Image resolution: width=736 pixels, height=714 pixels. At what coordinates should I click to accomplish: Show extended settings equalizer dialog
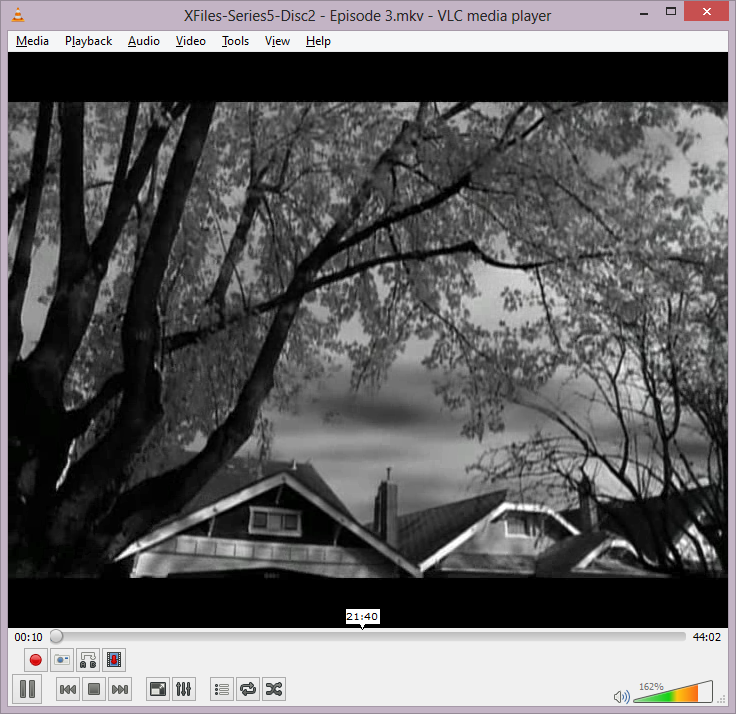(184, 689)
